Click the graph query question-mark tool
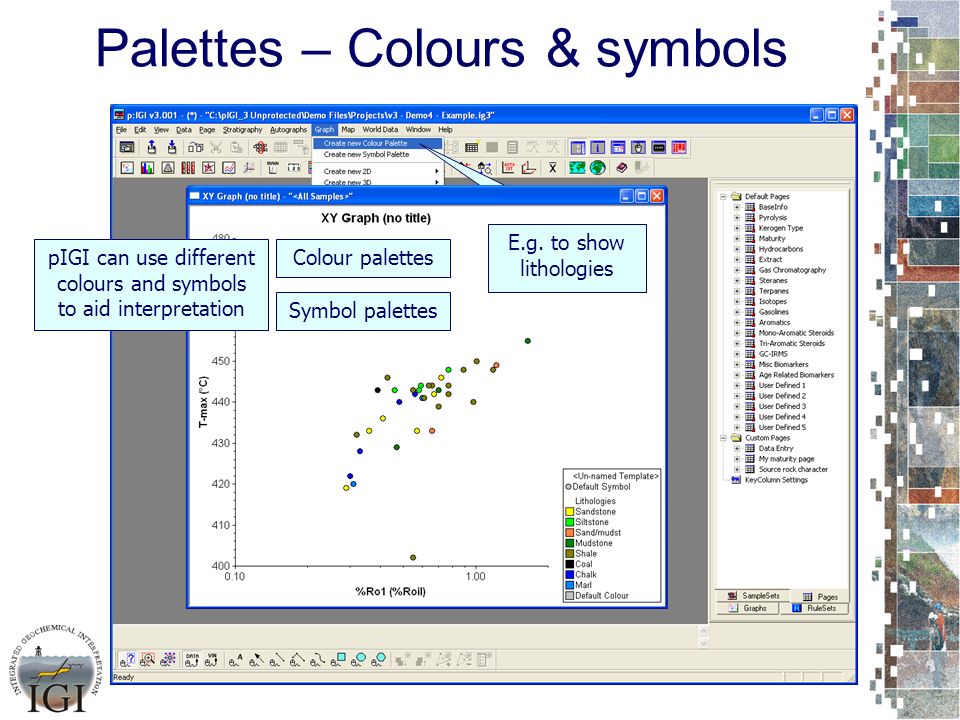This screenshot has height=720, width=960. [127, 659]
